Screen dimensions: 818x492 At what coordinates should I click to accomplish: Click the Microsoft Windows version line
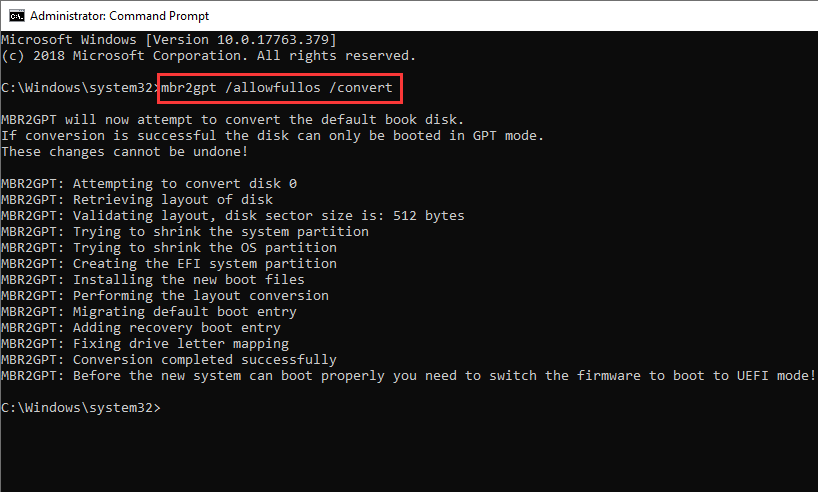168,39
